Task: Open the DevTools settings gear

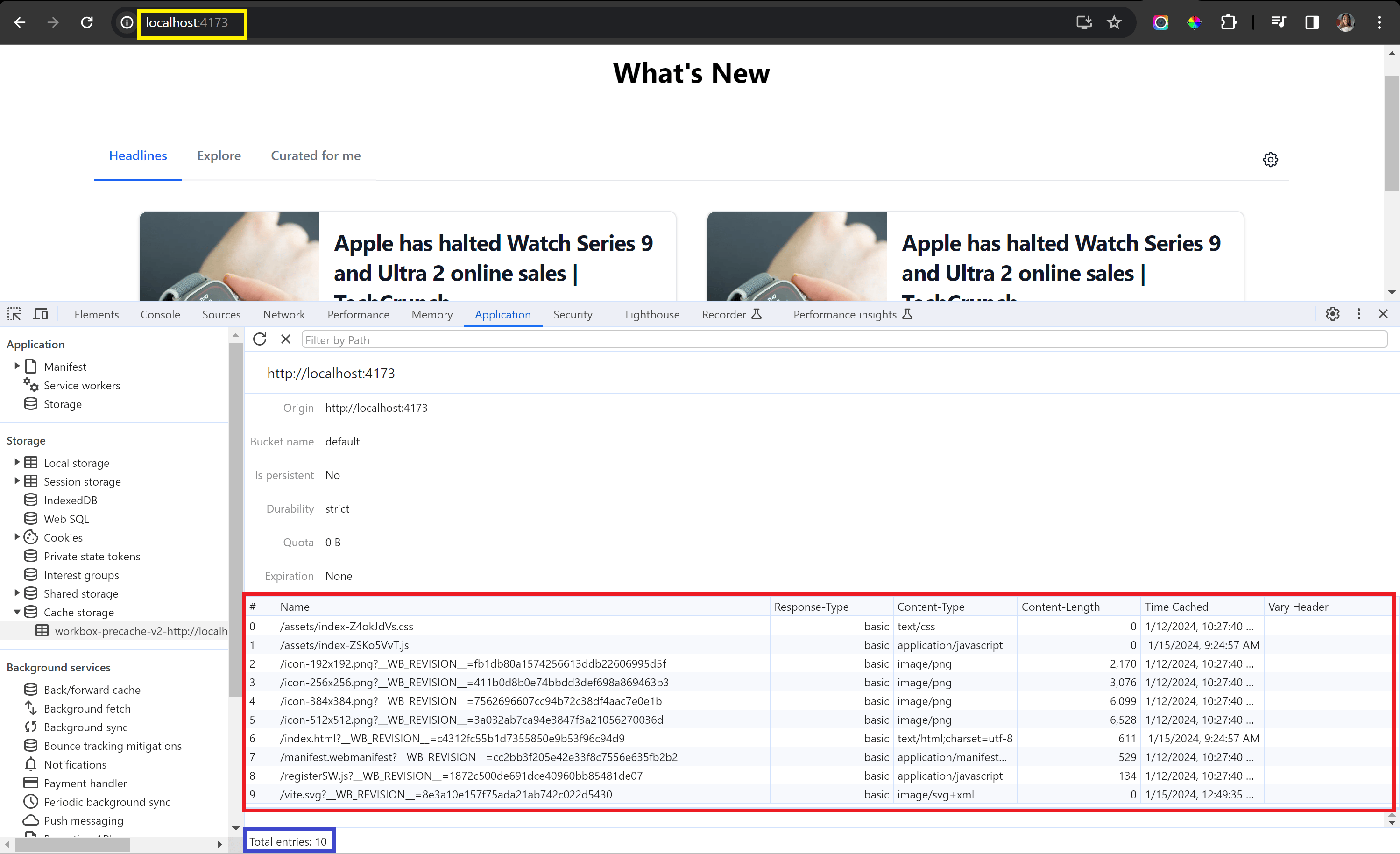Action: coord(1332,314)
